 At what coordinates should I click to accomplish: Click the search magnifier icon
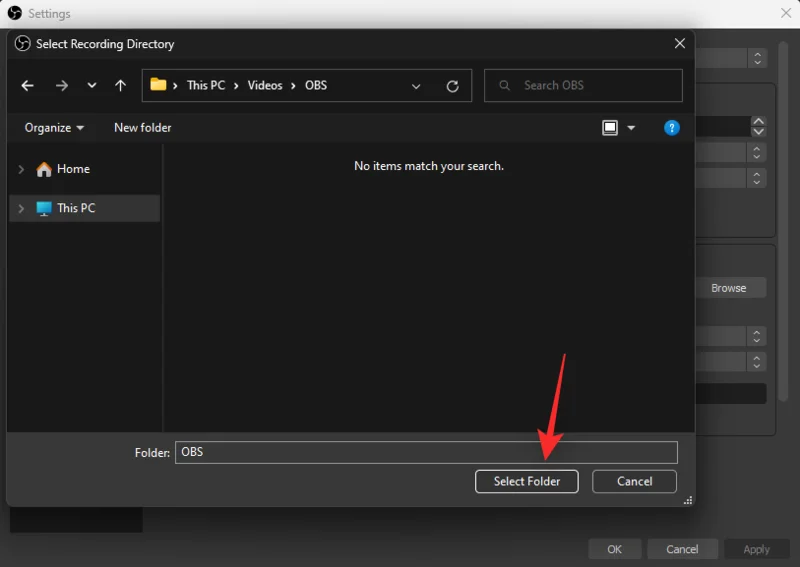click(x=505, y=86)
